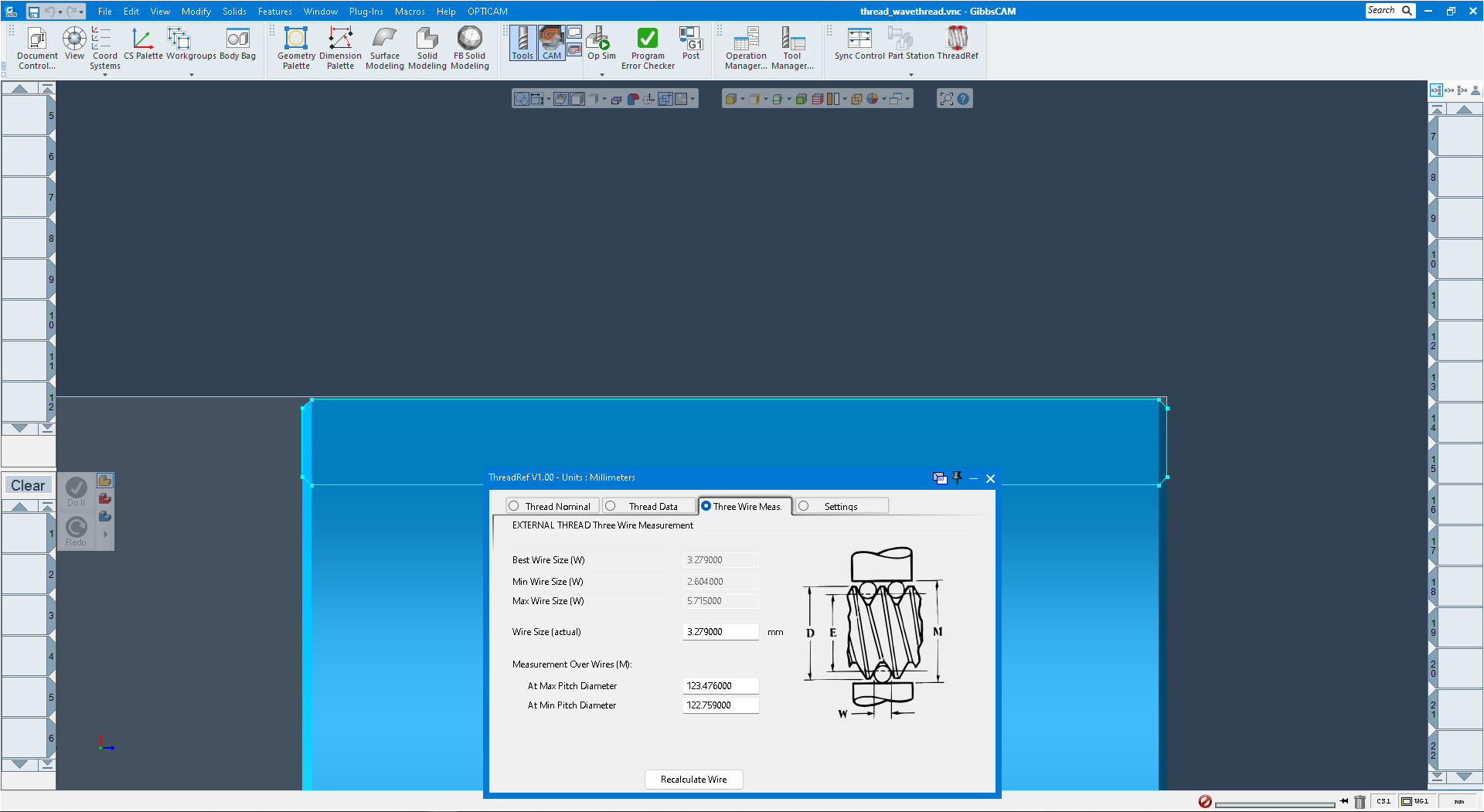Image resolution: width=1484 pixels, height=812 pixels.
Task: Click the Post G1 icon
Action: [x=690, y=42]
